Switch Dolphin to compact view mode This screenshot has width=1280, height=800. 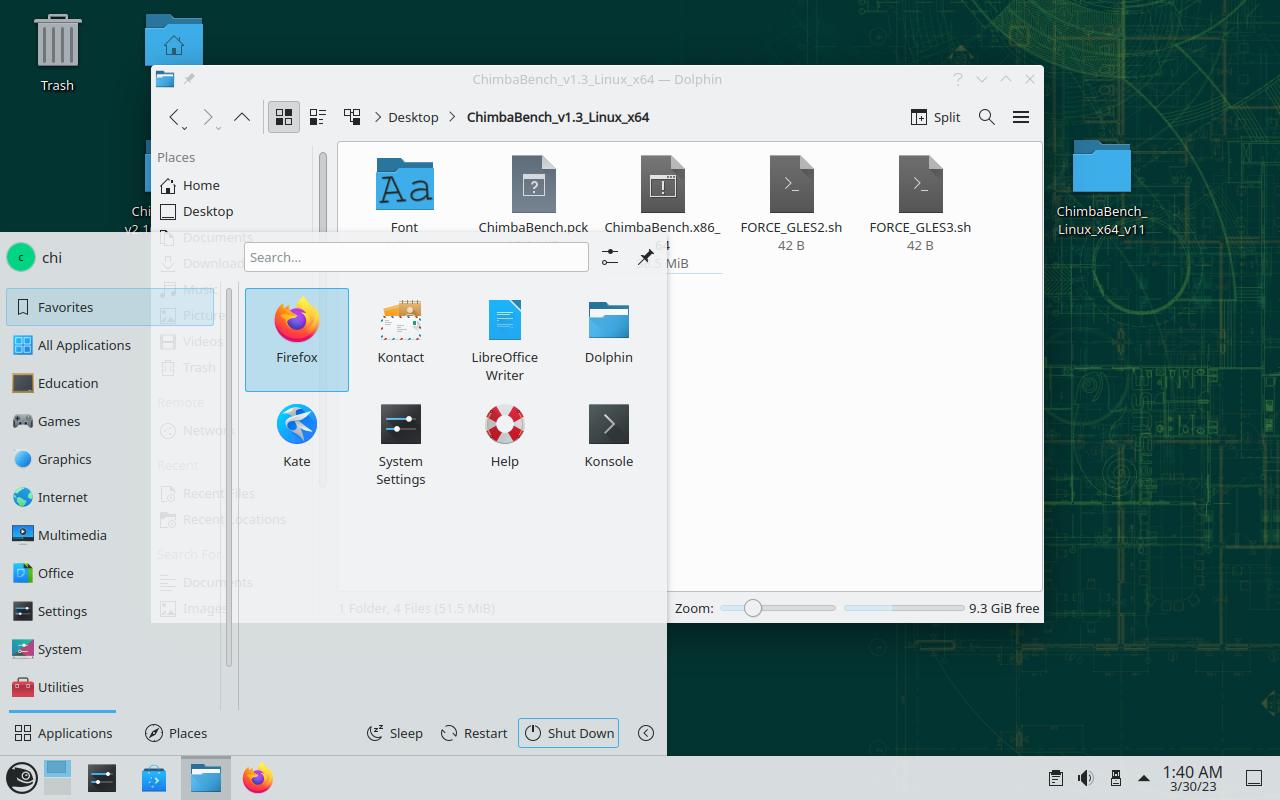pyautogui.click(x=318, y=117)
